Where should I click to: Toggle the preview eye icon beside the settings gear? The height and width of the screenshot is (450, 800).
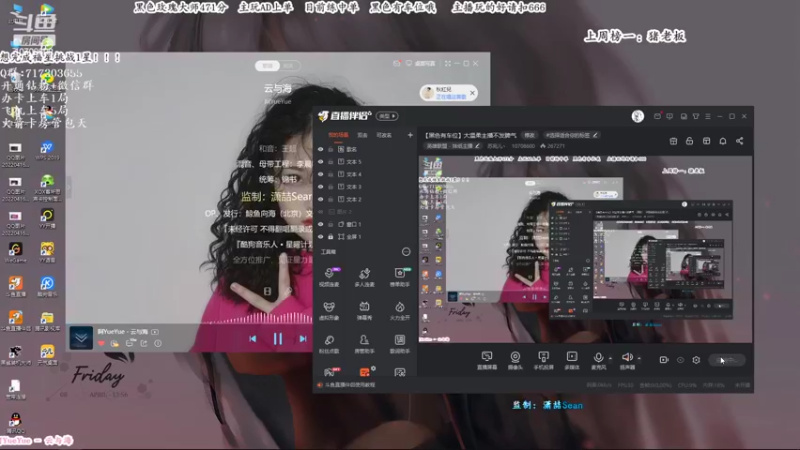680,360
